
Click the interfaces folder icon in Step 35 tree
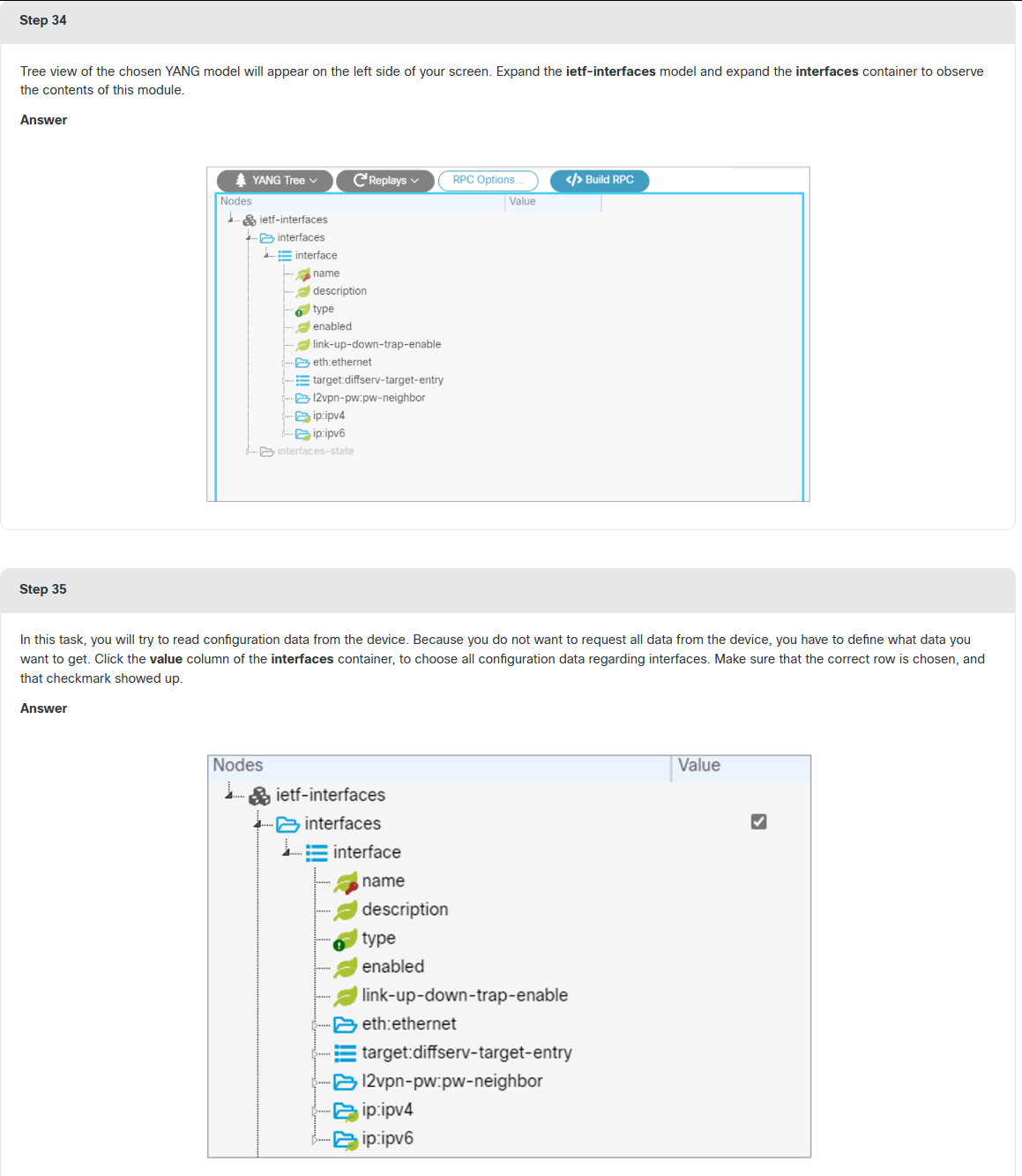pyautogui.click(x=287, y=824)
